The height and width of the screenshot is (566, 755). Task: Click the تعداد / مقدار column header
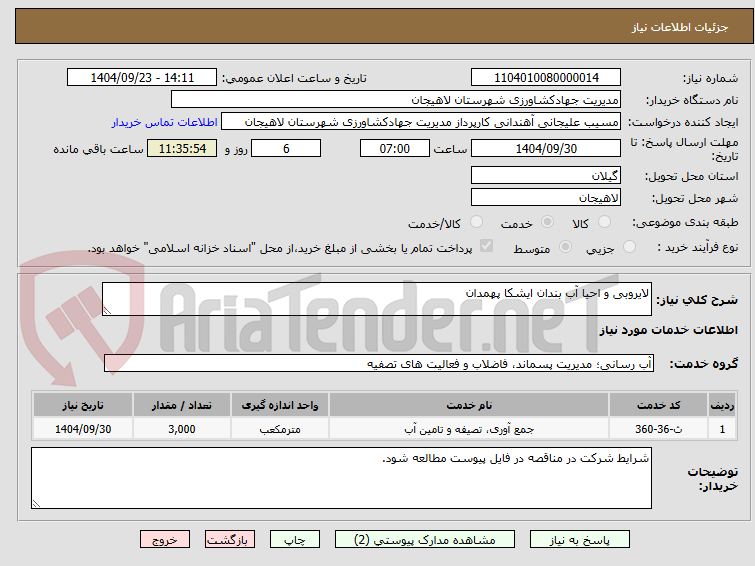coord(182,405)
